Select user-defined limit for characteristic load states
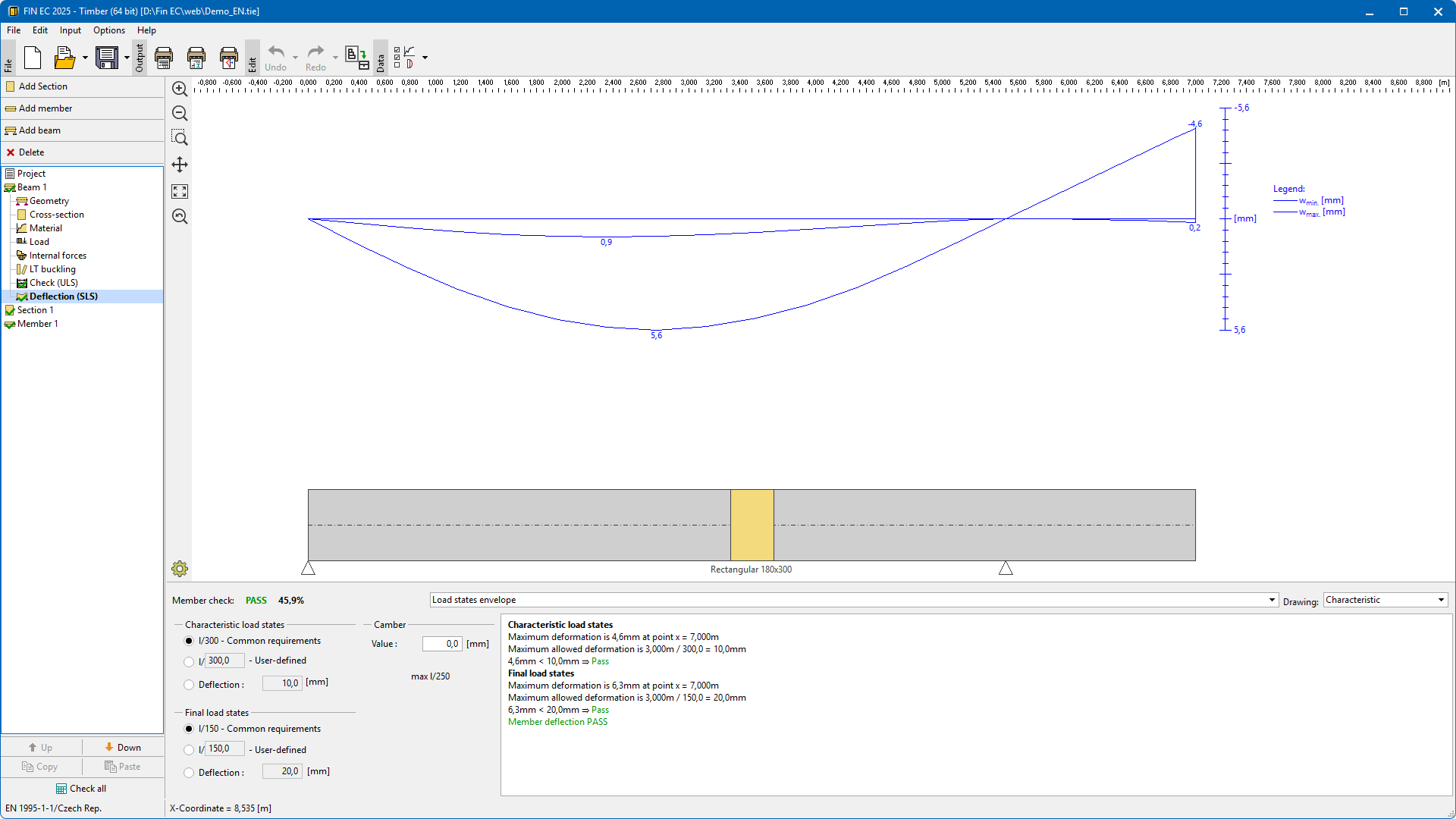This screenshot has height=819, width=1456. pos(189,661)
